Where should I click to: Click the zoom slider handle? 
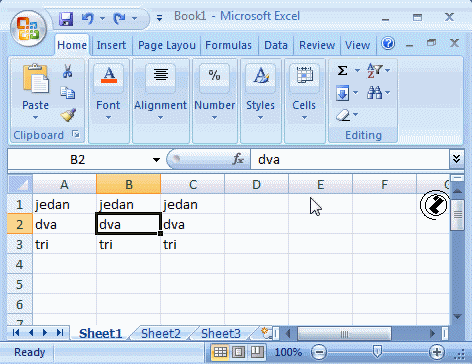click(x=377, y=351)
